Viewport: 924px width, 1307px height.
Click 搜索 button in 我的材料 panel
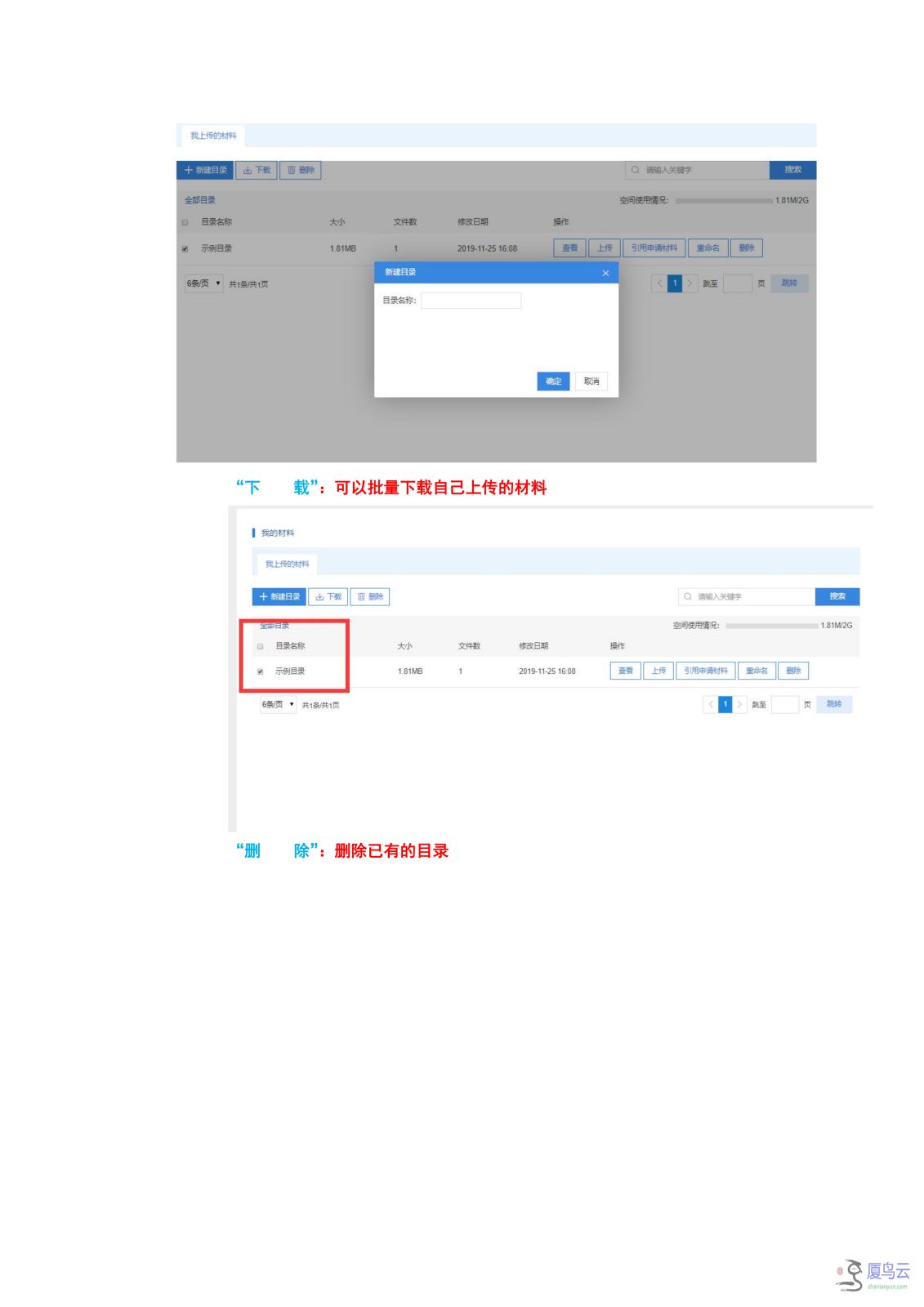coord(837,597)
